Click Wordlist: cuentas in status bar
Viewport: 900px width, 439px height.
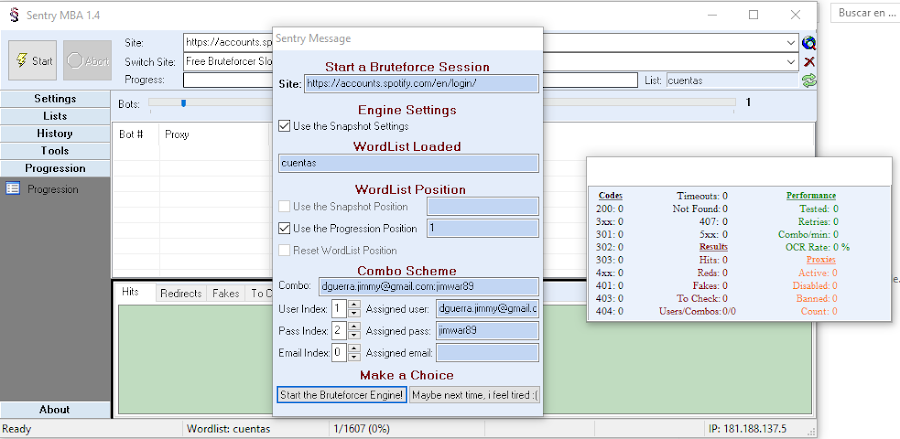229,429
